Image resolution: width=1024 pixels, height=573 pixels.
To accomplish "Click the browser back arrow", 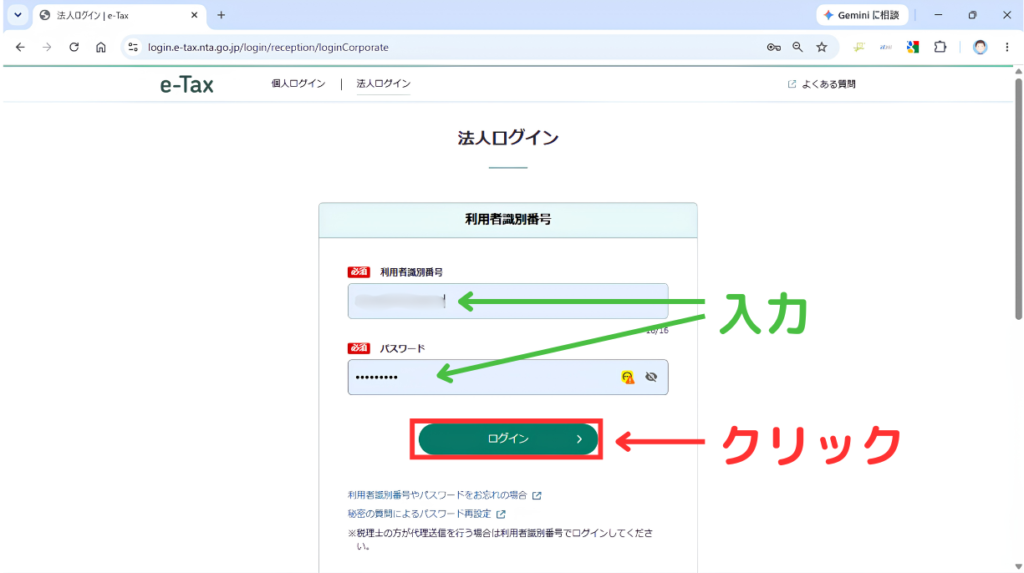I will [20, 47].
